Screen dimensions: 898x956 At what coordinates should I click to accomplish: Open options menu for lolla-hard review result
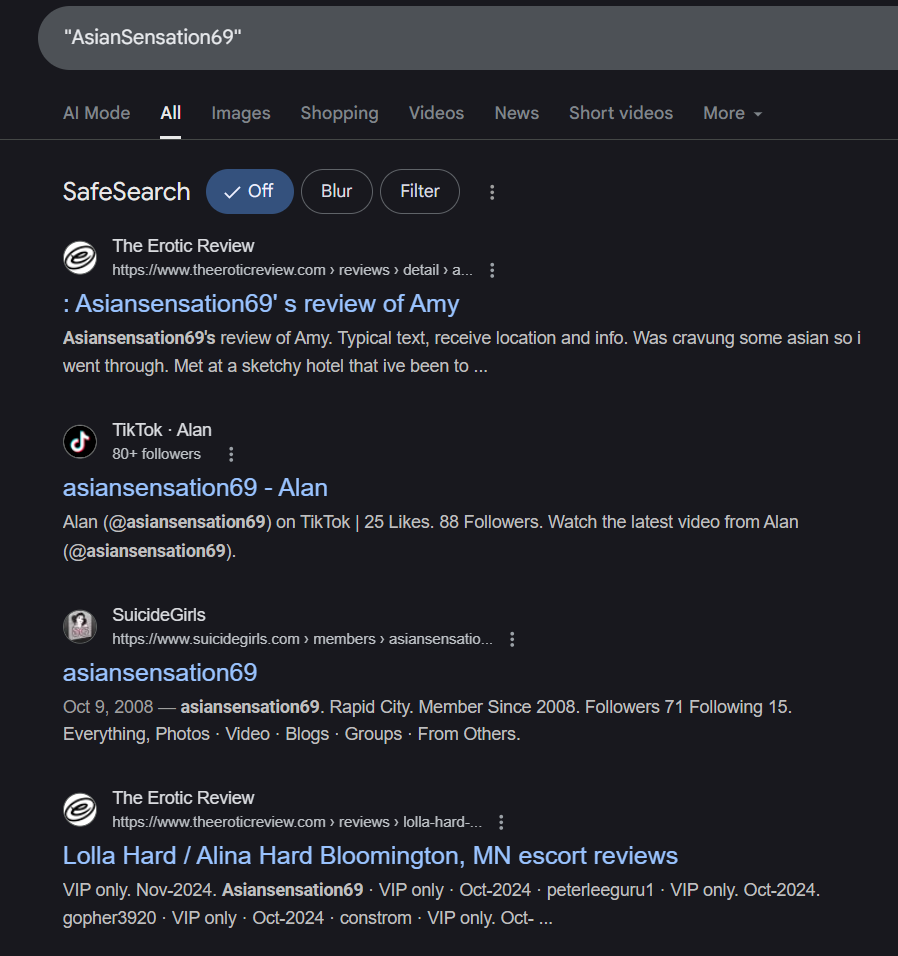point(501,822)
